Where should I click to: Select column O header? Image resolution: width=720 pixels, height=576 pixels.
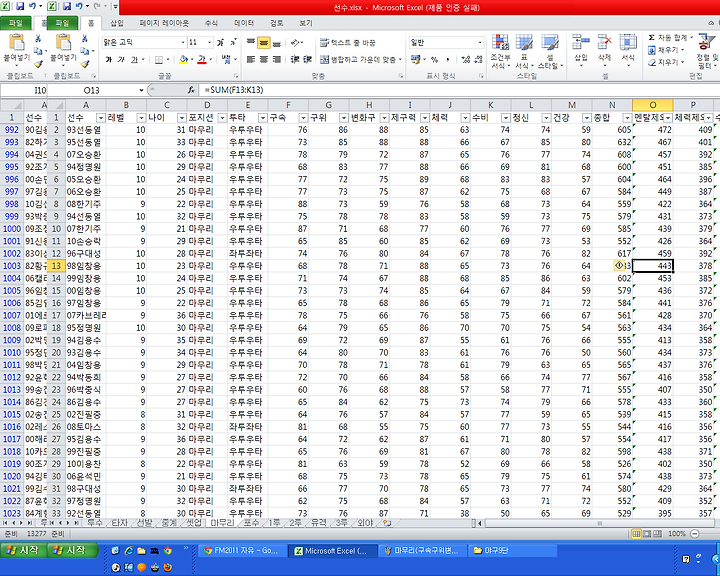coord(652,105)
